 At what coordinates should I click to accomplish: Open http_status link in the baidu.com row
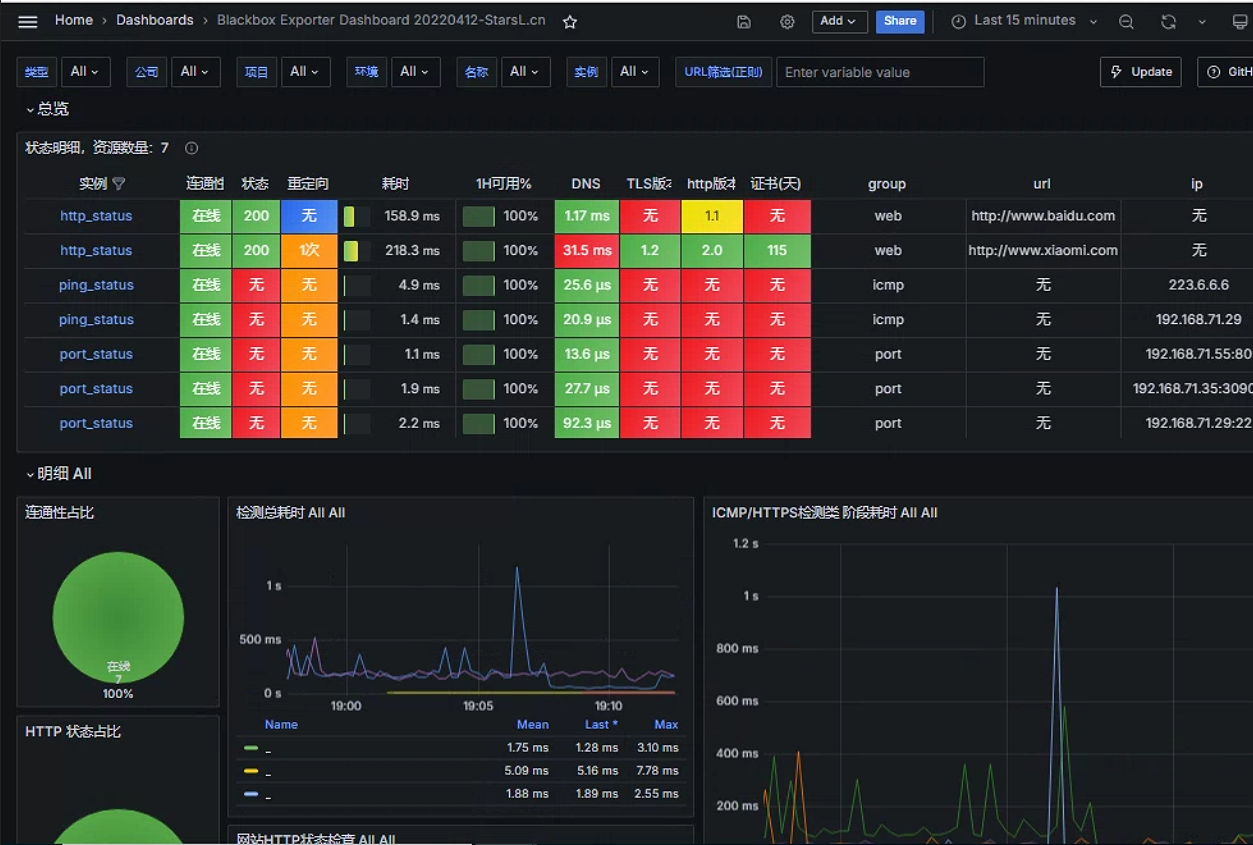click(x=96, y=216)
